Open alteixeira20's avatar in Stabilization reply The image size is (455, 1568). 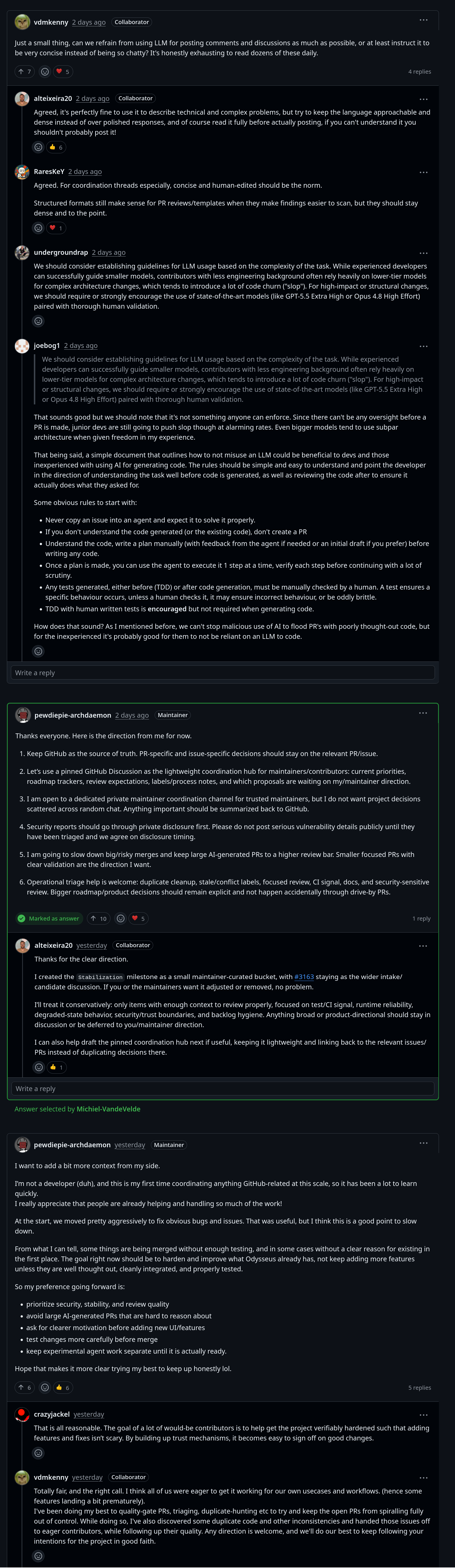click(x=23, y=946)
